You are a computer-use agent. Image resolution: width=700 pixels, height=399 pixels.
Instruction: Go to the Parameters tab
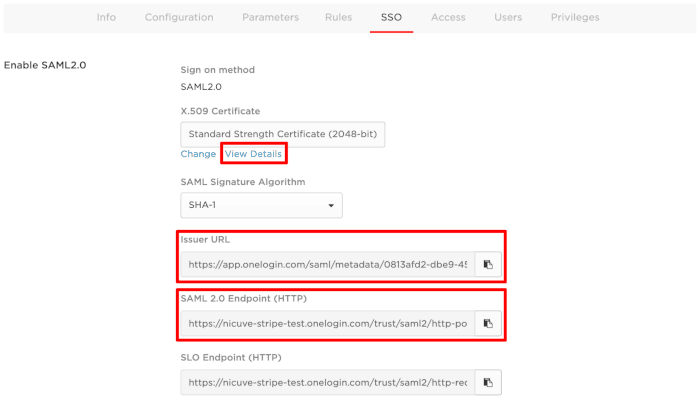tap(271, 17)
